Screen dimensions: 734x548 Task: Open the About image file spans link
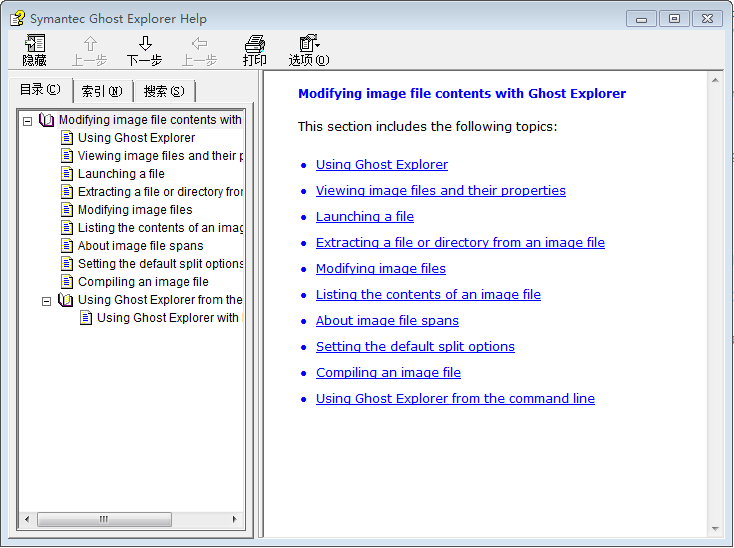(x=387, y=321)
